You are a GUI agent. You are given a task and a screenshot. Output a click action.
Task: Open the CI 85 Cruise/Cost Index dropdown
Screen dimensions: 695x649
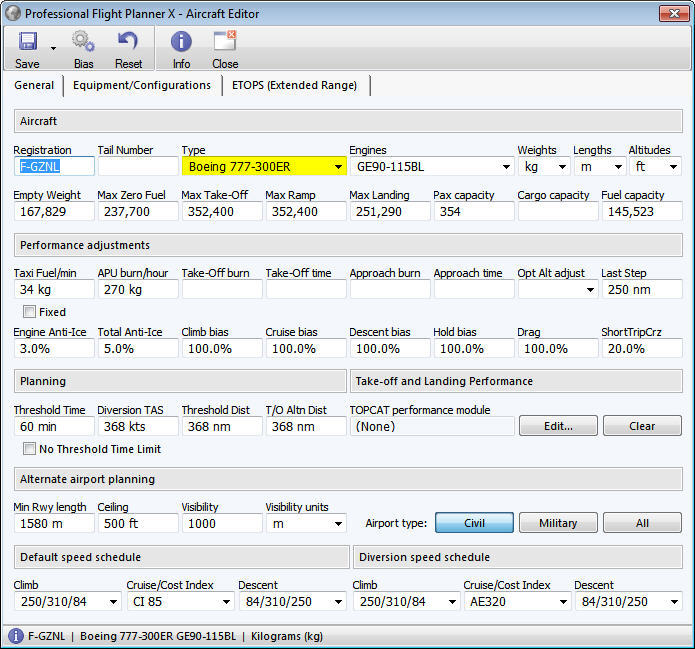[180, 602]
